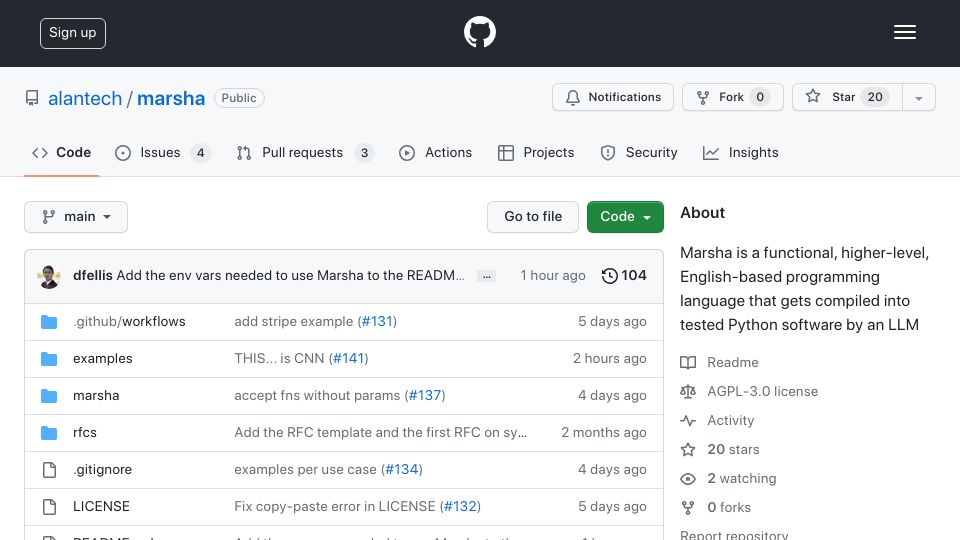Image resolution: width=960 pixels, height=540 pixels.
Task: Open the main branch selector dropdown
Action: 76,217
